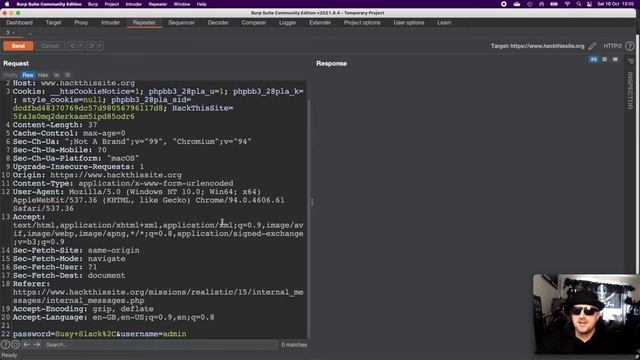The height and width of the screenshot is (360, 640).
Task: Open Decoder tab
Action: point(218,23)
